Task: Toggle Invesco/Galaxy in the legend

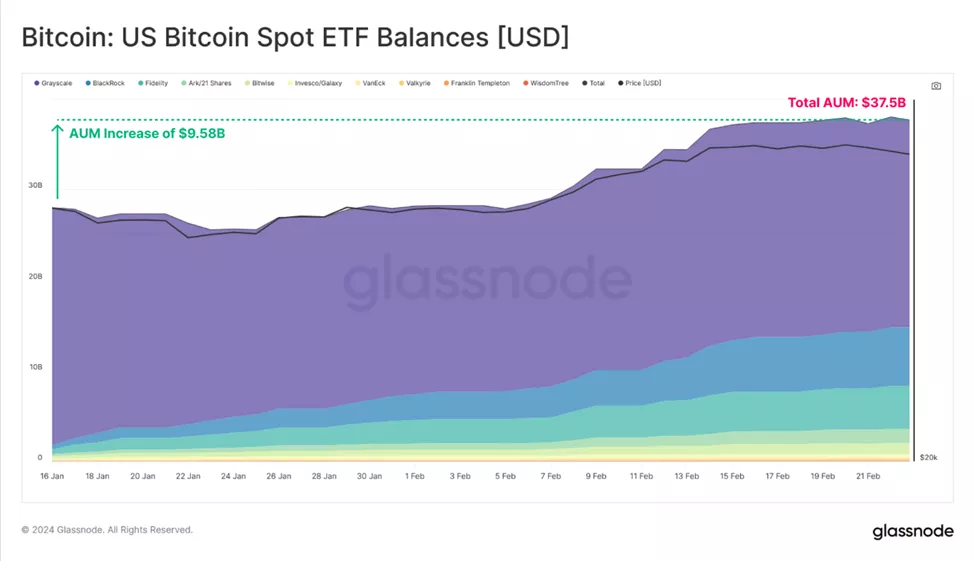Action: point(314,83)
